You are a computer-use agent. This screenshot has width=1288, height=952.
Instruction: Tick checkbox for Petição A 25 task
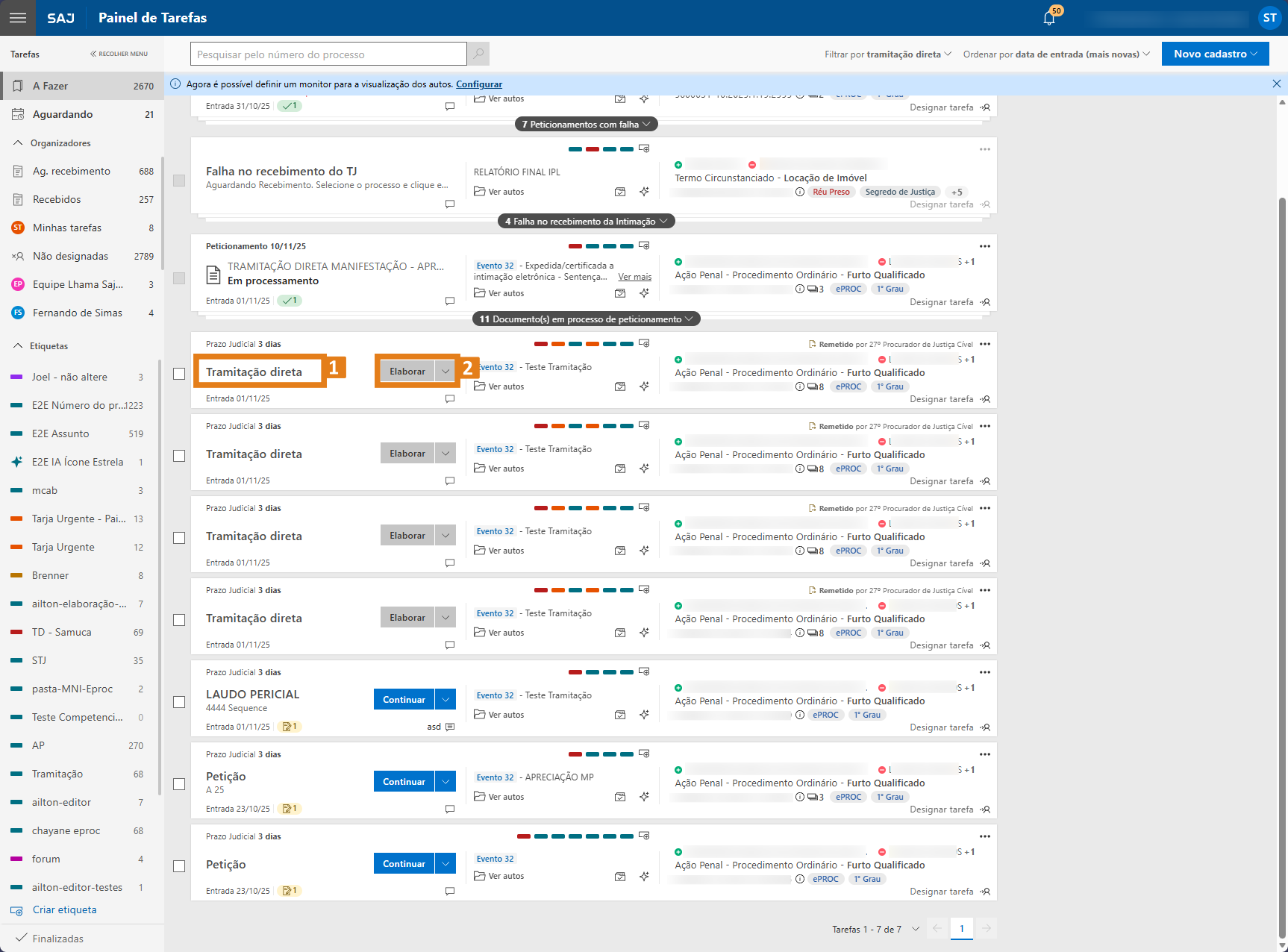[179, 784]
